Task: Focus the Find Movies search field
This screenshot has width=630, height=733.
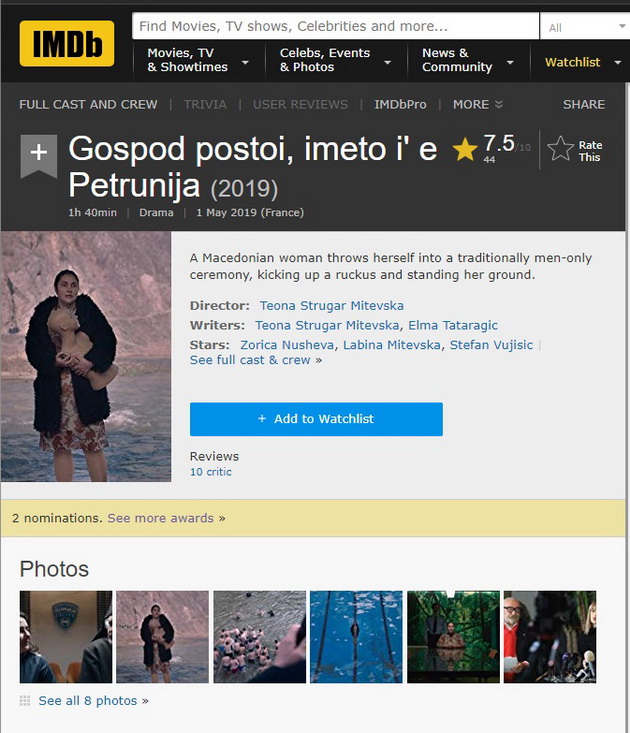Action: pyautogui.click(x=335, y=26)
